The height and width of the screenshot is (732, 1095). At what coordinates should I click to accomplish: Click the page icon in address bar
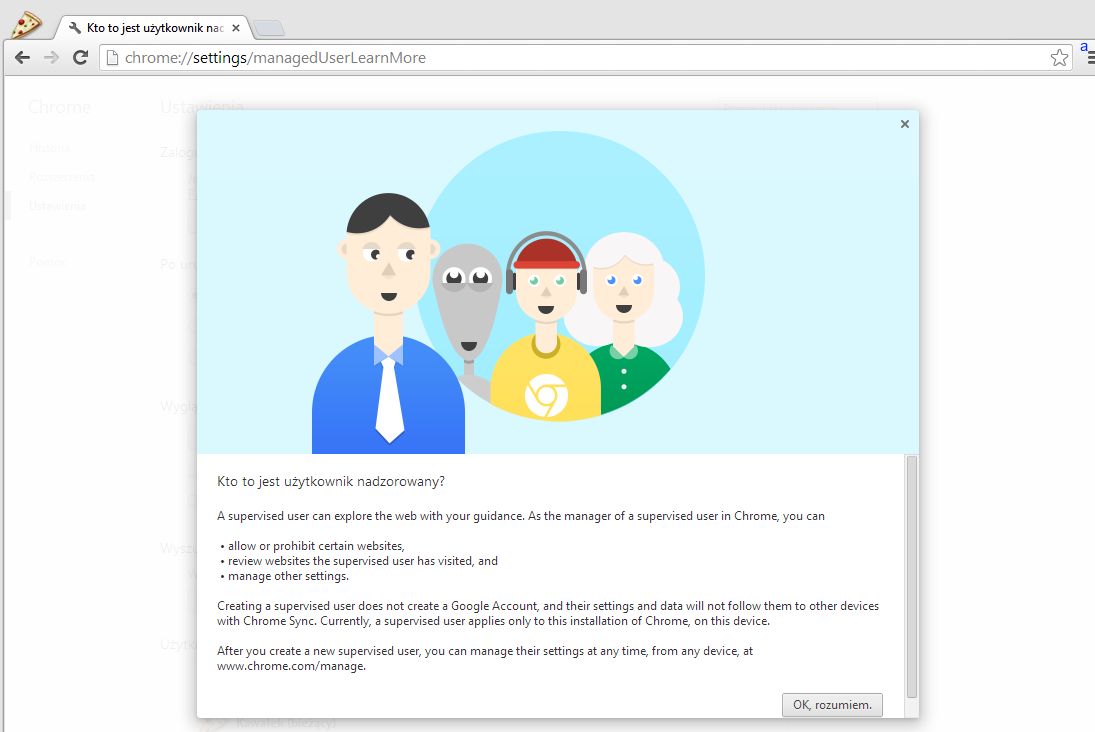[112, 57]
